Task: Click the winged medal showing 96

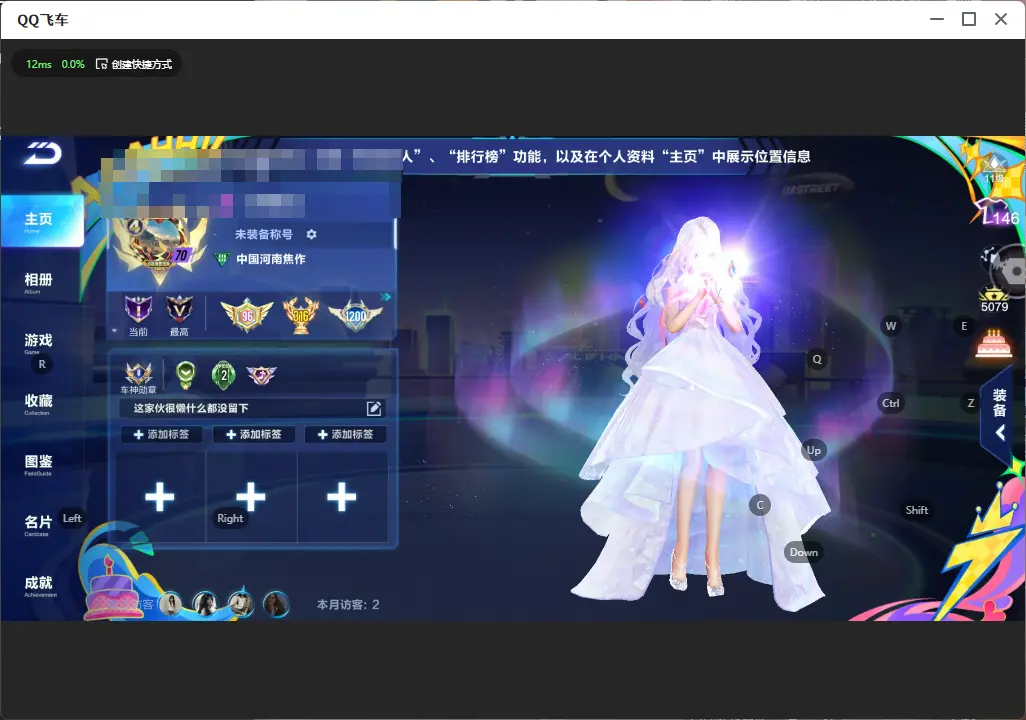Action: (247, 315)
